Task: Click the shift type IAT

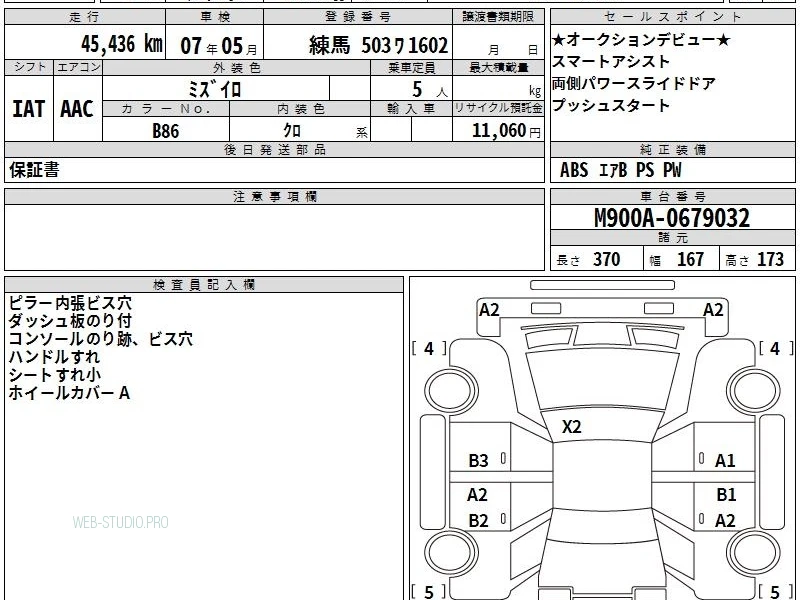Action: click(29, 109)
